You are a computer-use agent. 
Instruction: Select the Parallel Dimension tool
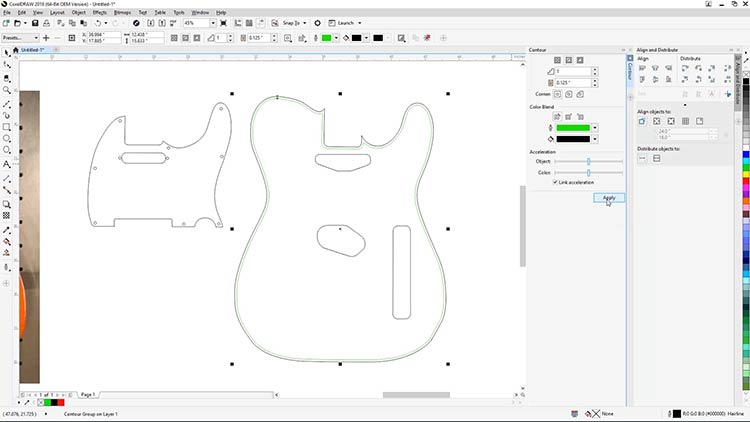coord(6,178)
